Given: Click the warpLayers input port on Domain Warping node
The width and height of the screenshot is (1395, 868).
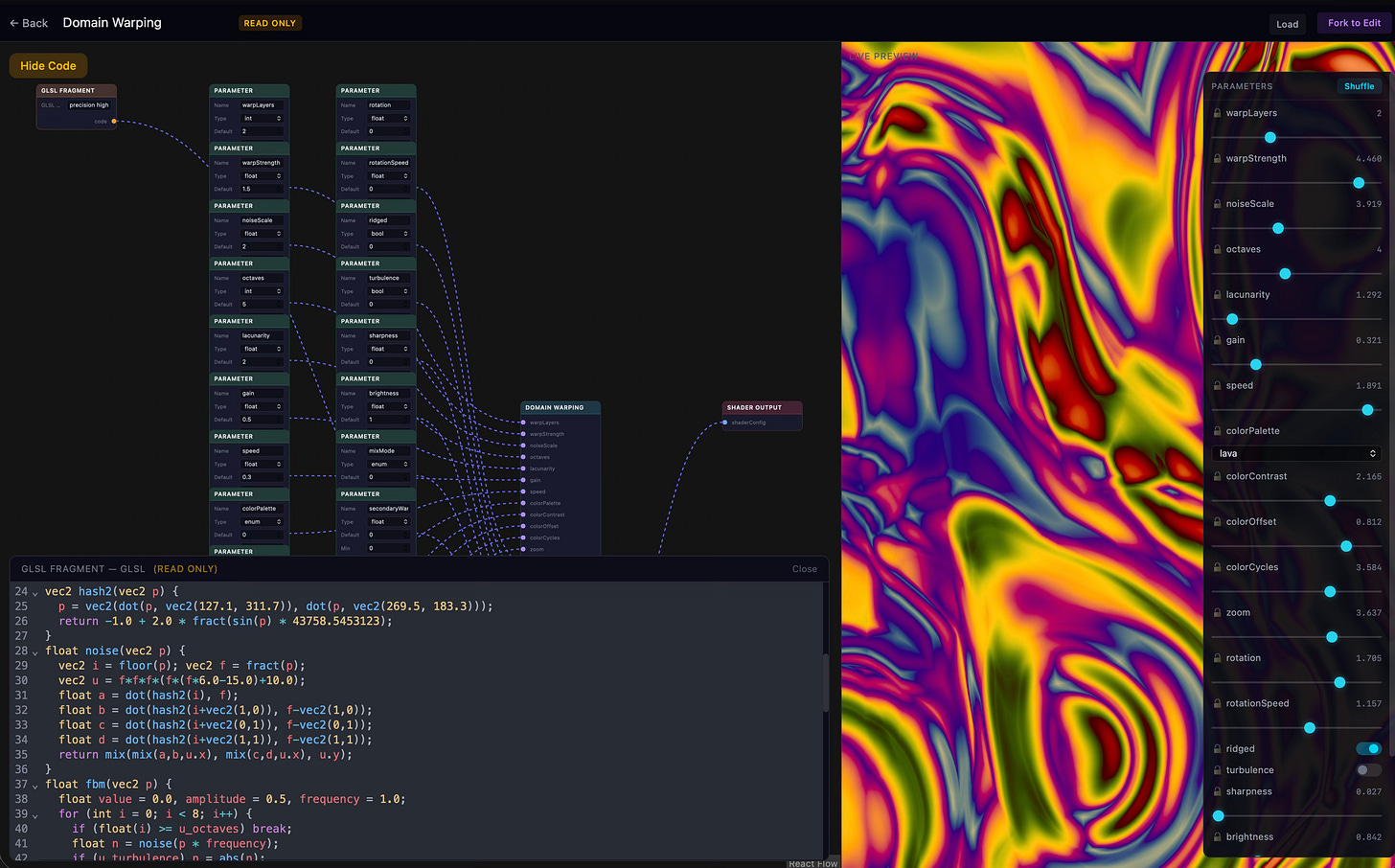Looking at the screenshot, I should [x=522, y=423].
